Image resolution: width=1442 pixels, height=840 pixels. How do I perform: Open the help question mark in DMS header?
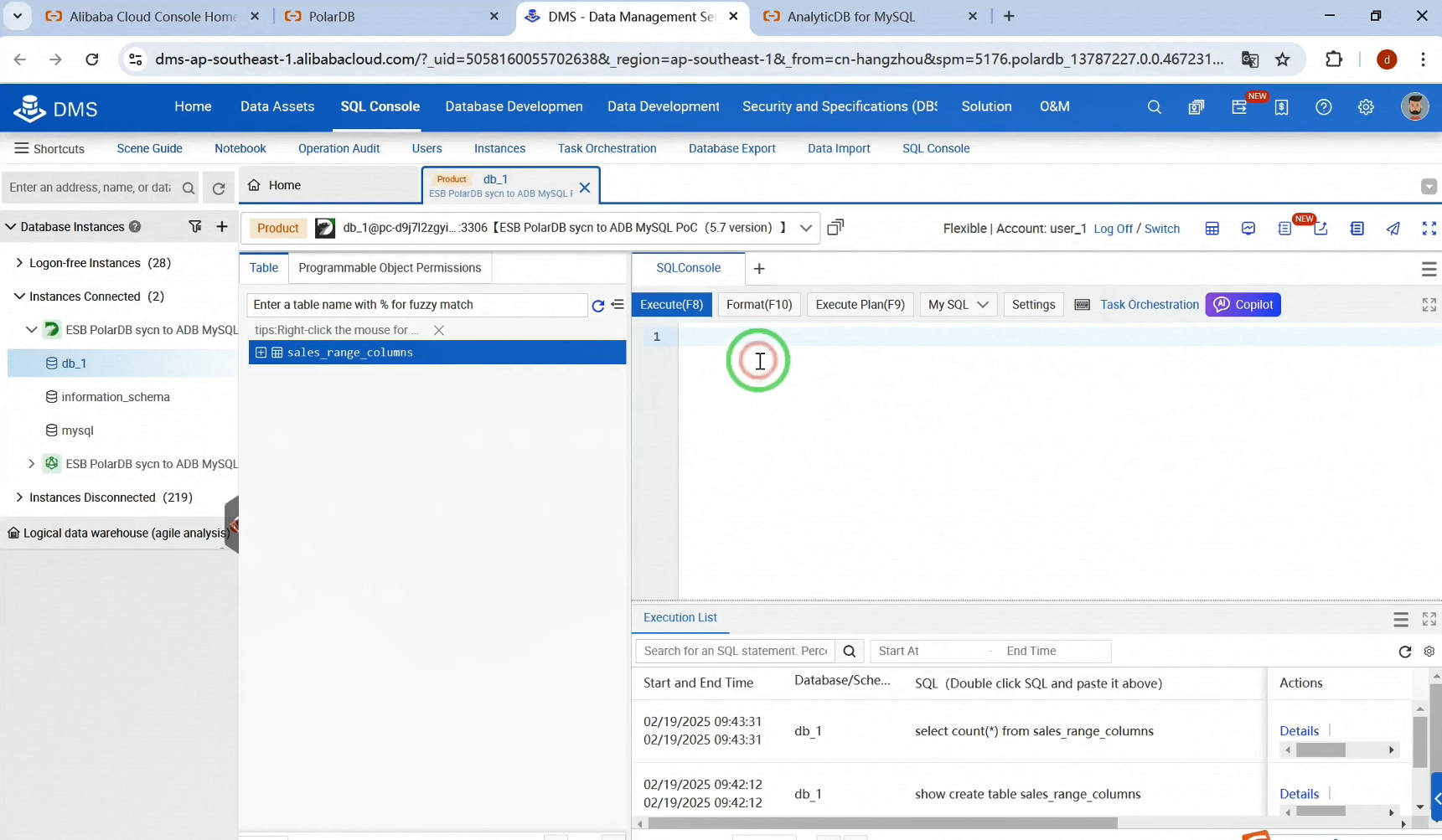(x=1324, y=107)
